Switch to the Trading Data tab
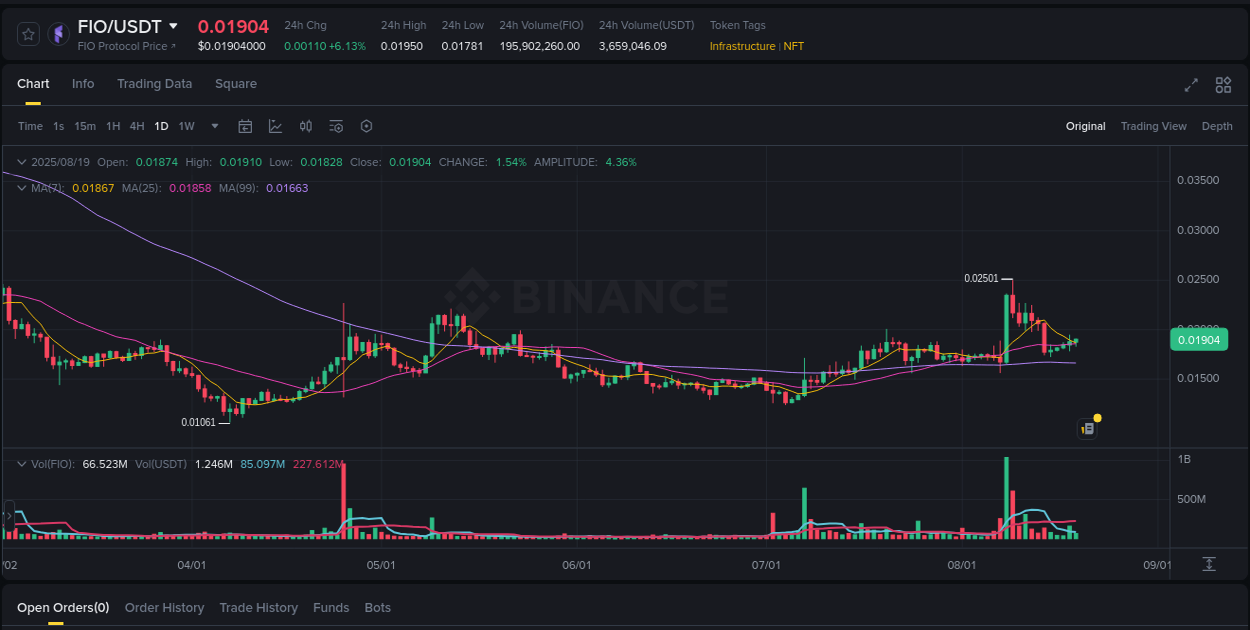Image resolution: width=1250 pixels, height=630 pixels. click(x=154, y=84)
